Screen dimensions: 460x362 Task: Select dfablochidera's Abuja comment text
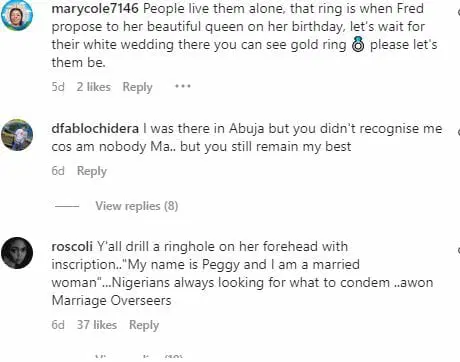[x=247, y=138]
